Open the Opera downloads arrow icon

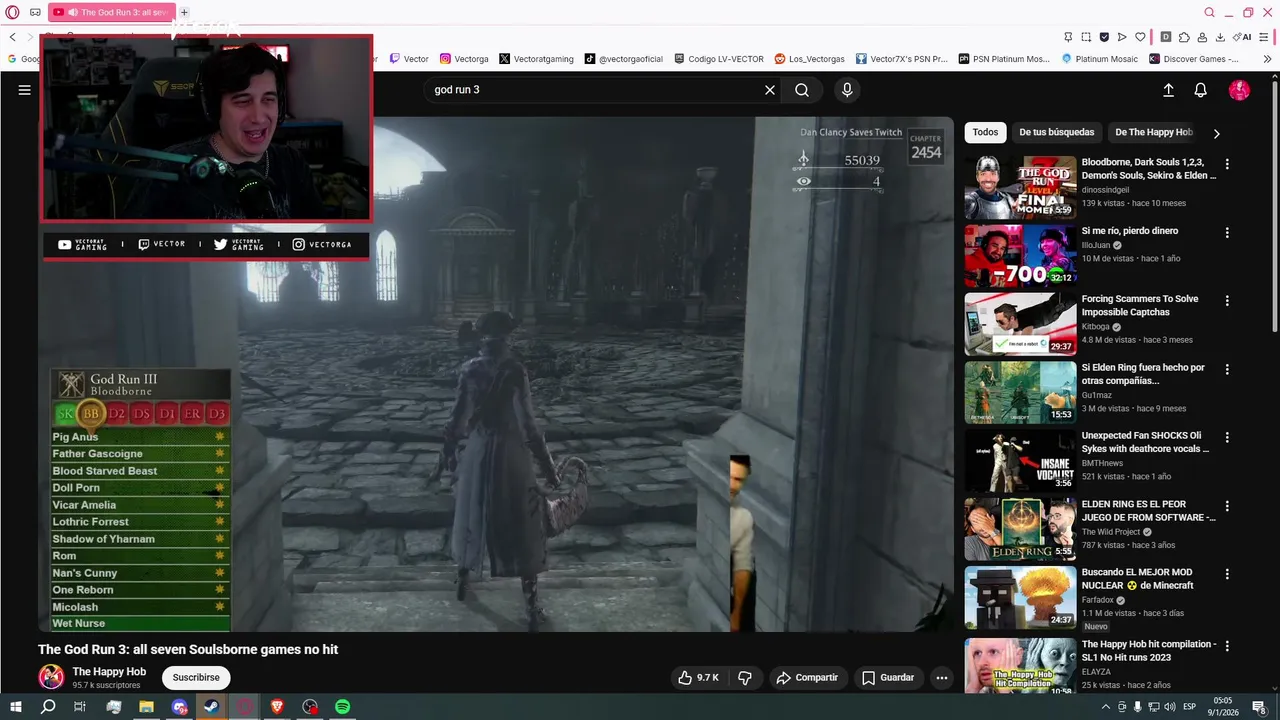[x=1220, y=37]
